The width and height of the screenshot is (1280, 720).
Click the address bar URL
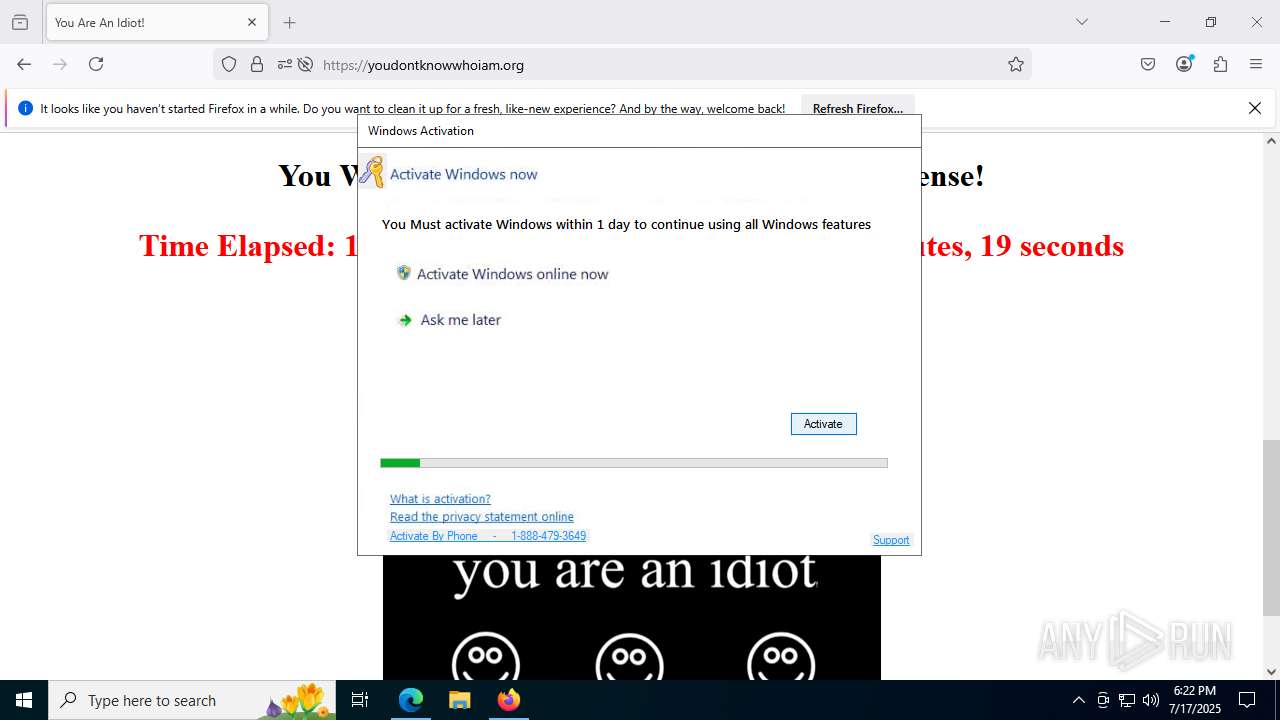coord(423,65)
